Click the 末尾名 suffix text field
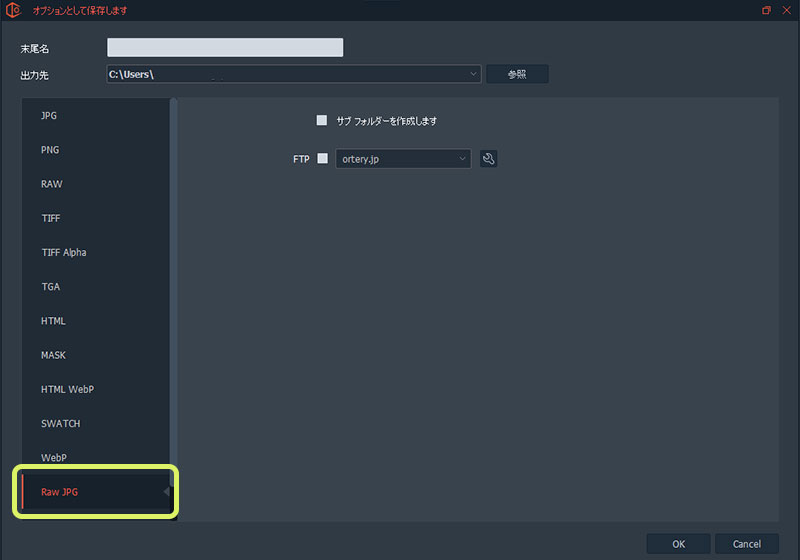Viewport: 800px width, 560px height. [x=225, y=48]
